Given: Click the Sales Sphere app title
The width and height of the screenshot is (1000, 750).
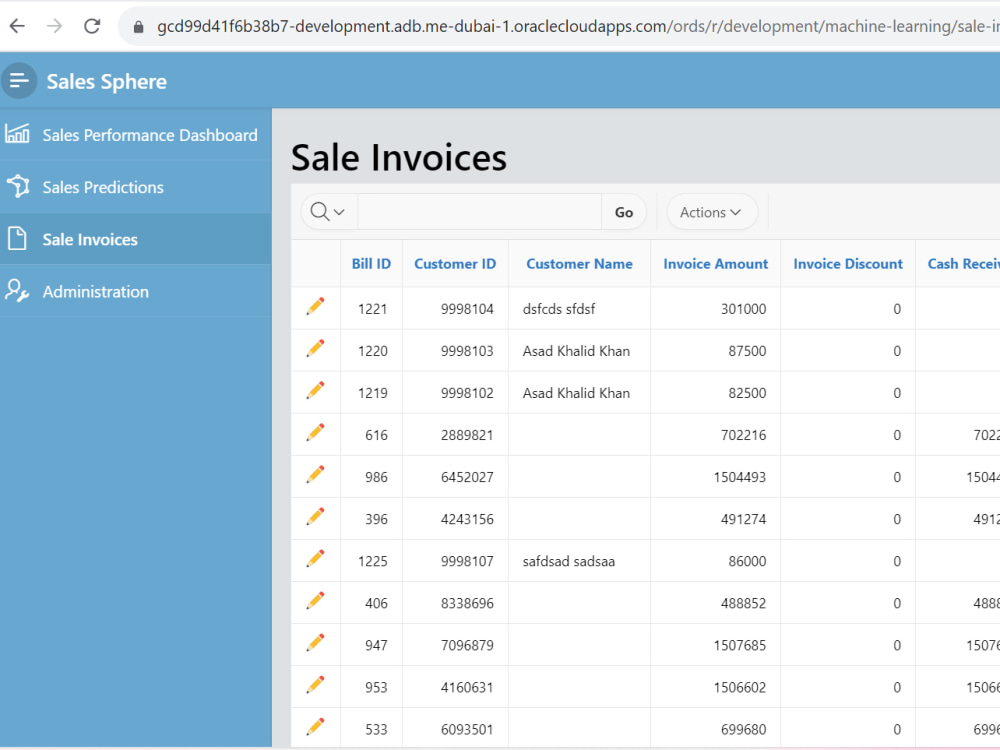Looking at the screenshot, I should click(x=107, y=82).
